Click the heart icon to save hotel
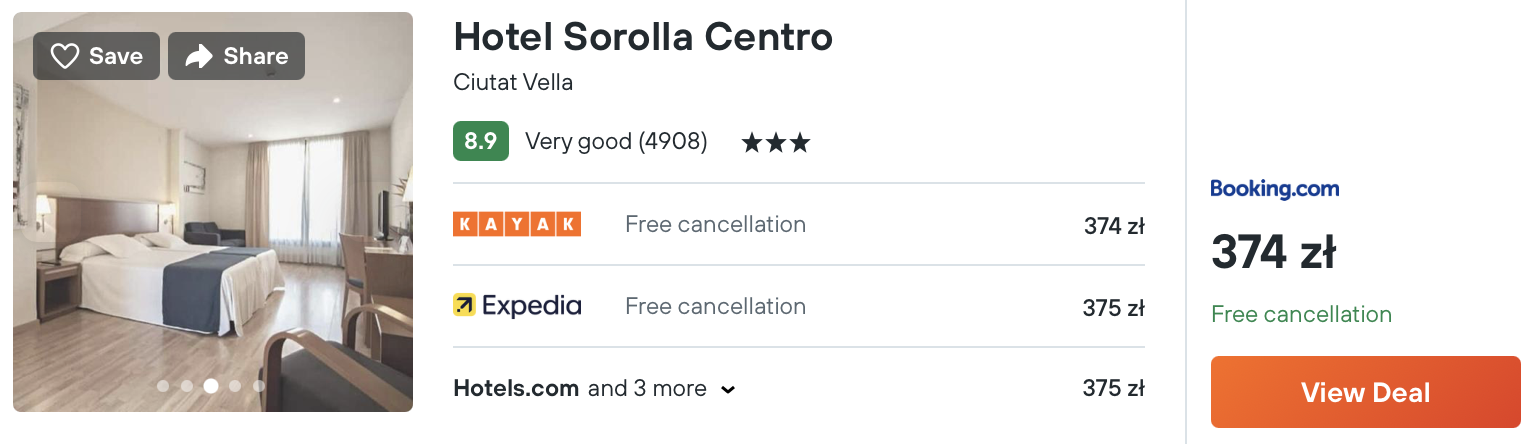 click(x=65, y=57)
